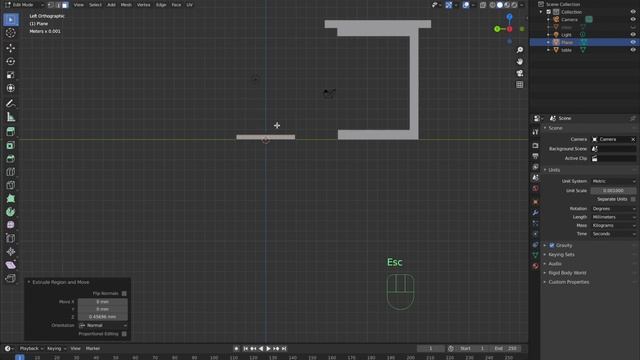Hide the Light object in outliner

633,35
